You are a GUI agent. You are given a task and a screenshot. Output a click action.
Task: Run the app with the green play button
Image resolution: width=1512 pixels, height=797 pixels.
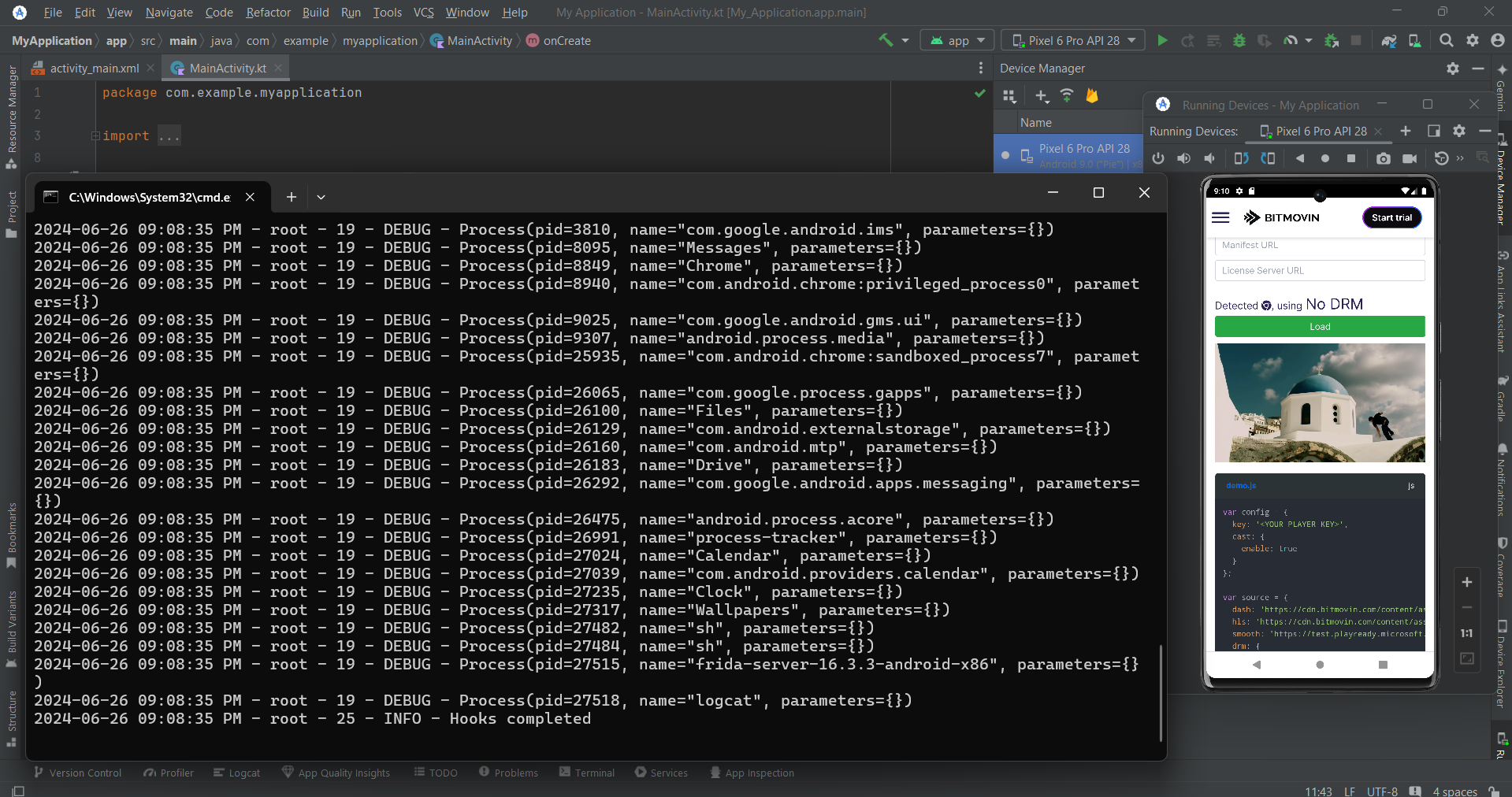click(x=1162, y=41)
